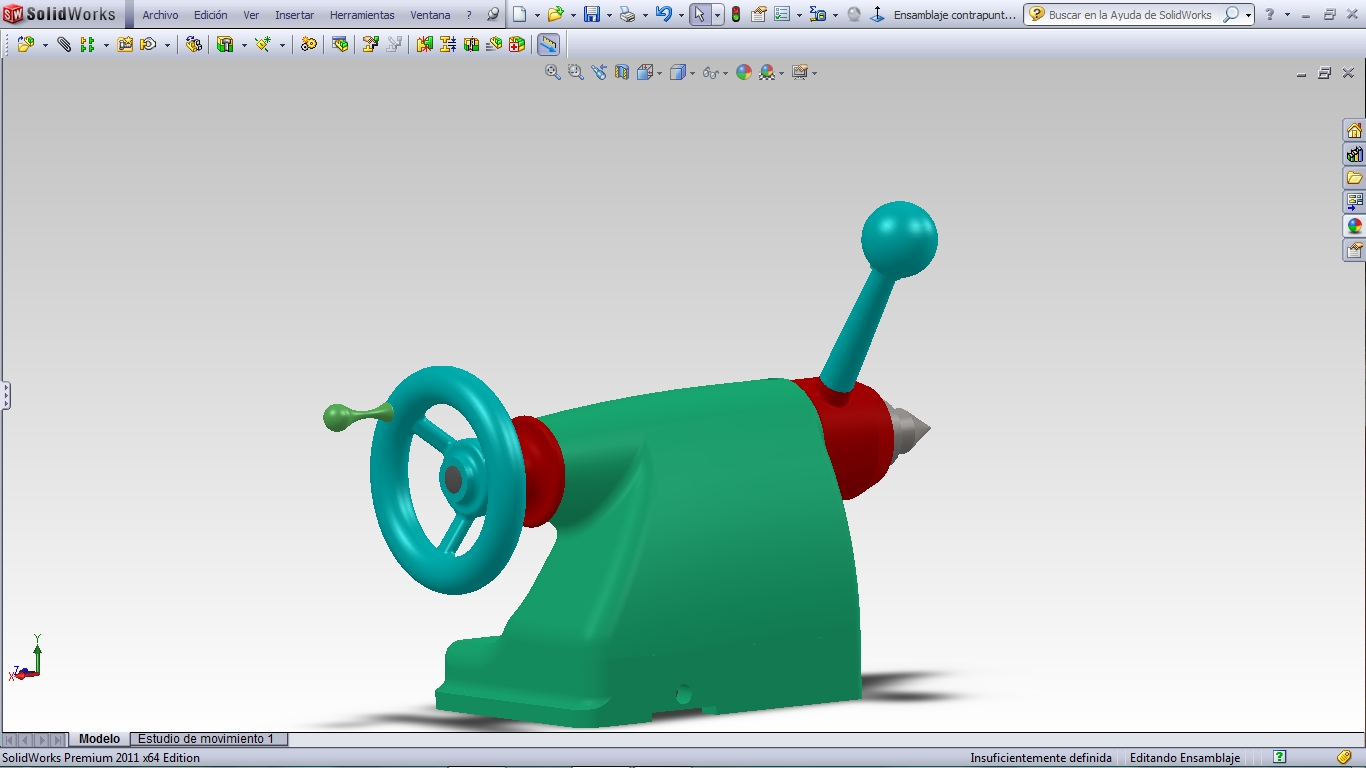Open the Options checklist icon

pyautogui.click(x=782, y=14)
